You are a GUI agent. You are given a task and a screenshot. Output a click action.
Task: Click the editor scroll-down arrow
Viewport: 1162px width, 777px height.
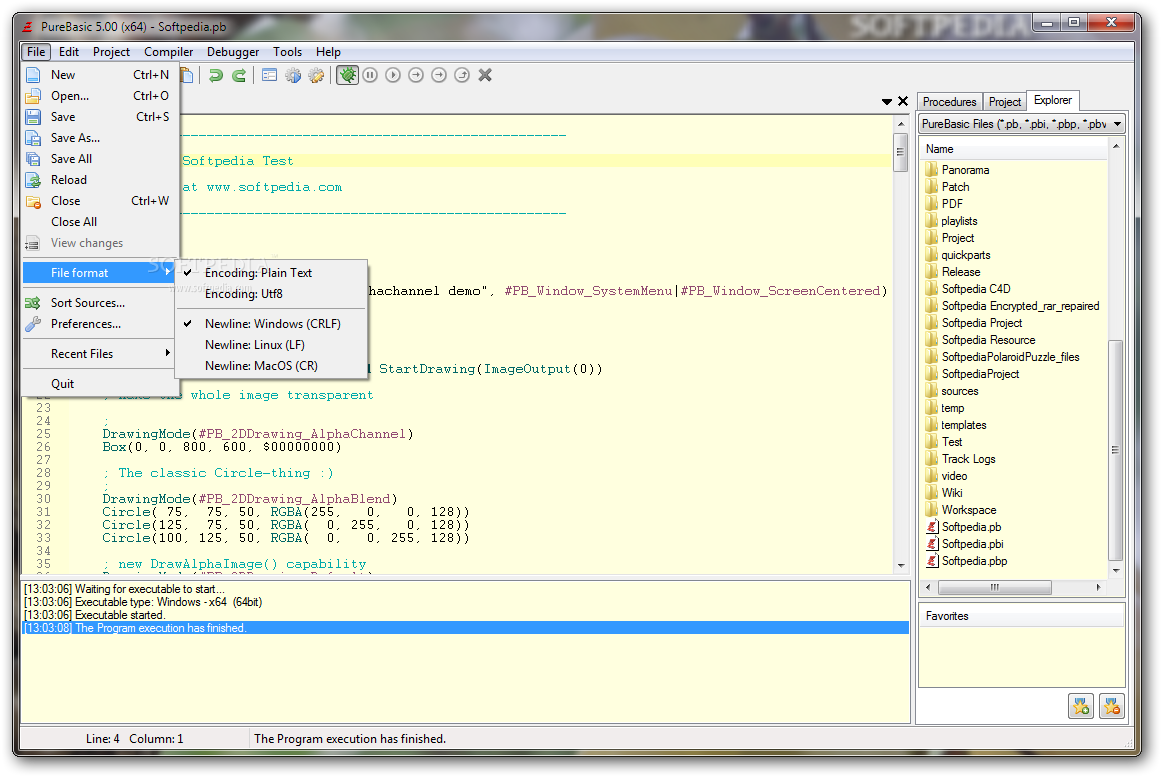pos(900,566)
